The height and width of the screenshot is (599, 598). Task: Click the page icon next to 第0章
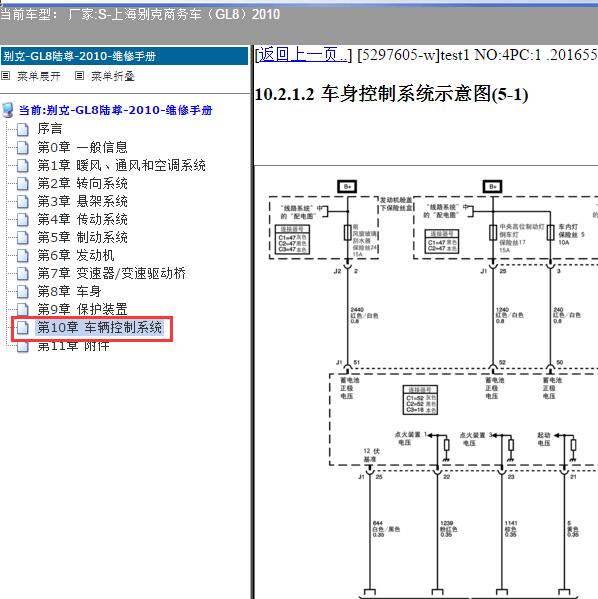[x=23, y=147]
